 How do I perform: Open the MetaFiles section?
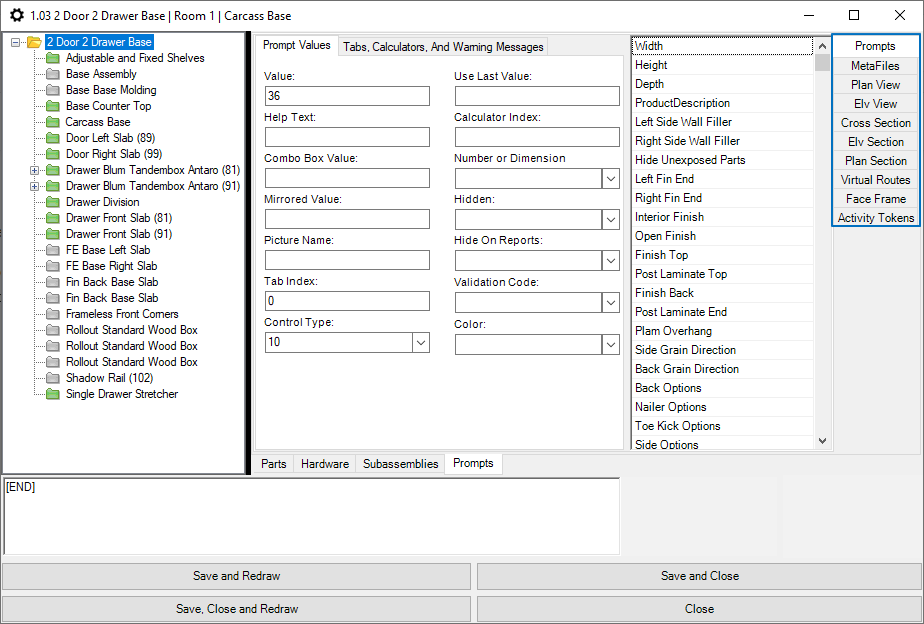click(x=875, y=65)
